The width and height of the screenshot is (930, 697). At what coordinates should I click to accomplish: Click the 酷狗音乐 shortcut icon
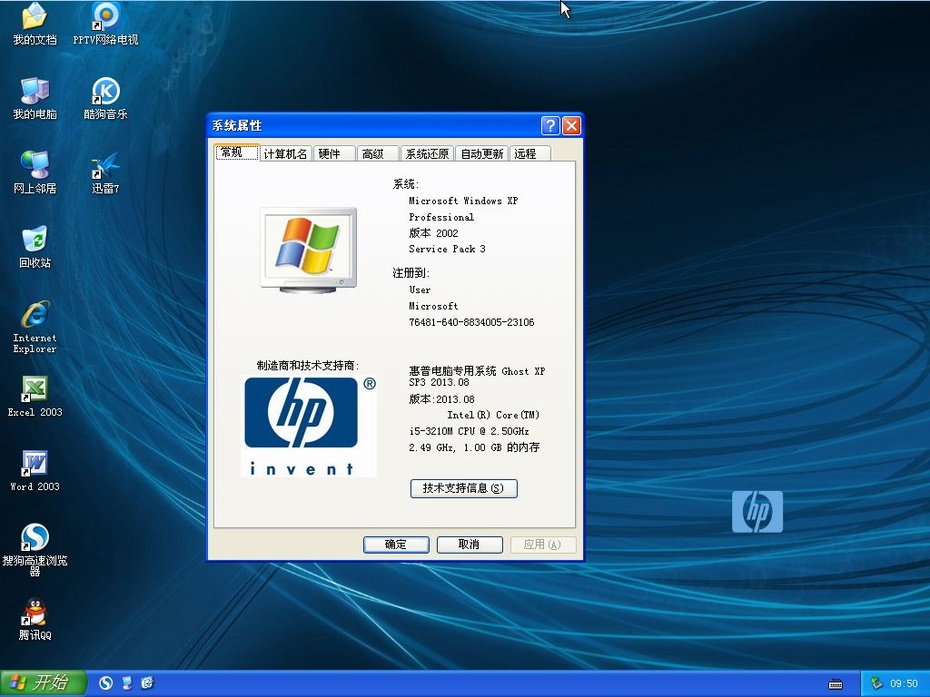[106, 98]
